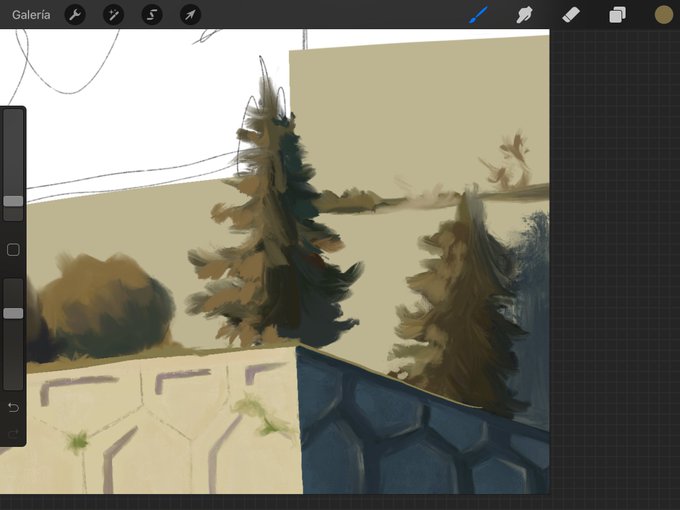Undo the last stroke with arrow
This screenshot has height=510, width=680.
(x=13, y=408)
